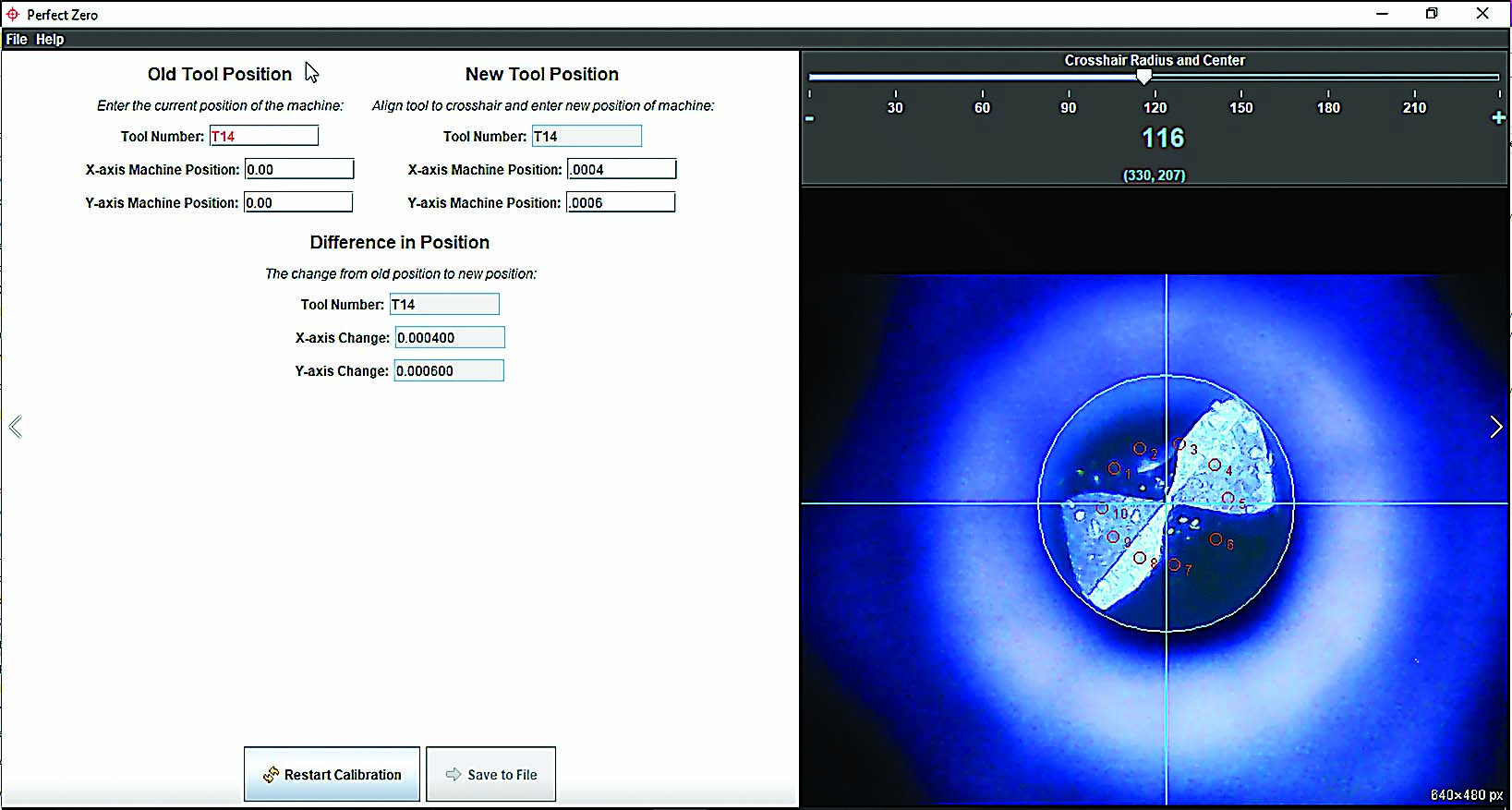Click the Difference in Position heading

click(x=400, y=242)
